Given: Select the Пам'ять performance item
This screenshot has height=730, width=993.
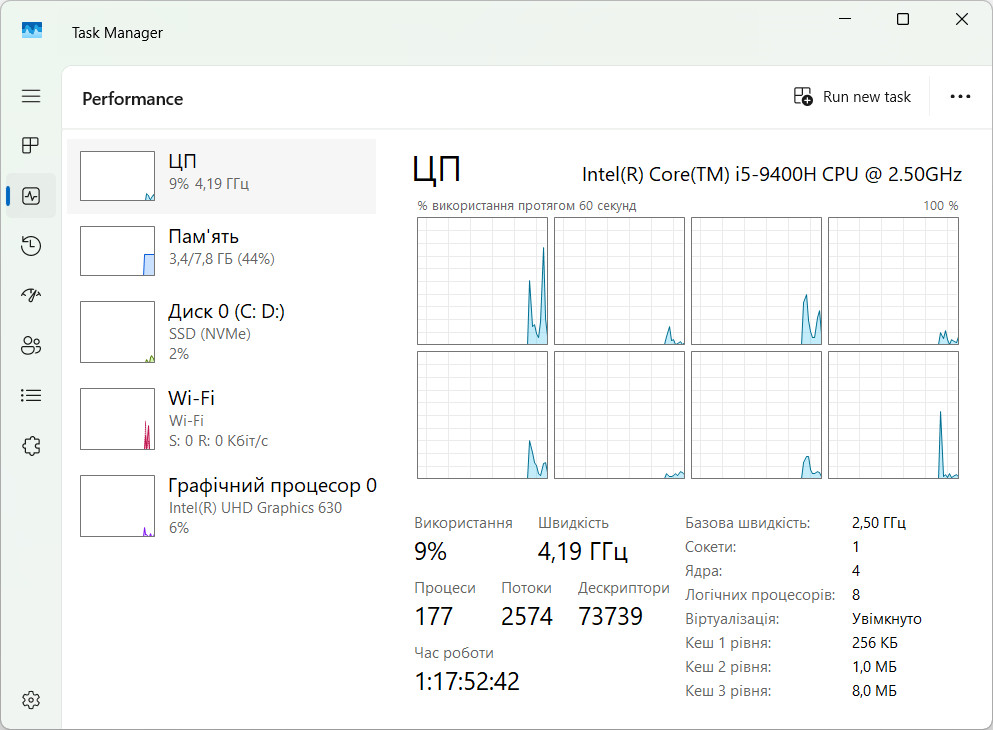Looking at the screenshot, I should [222, 250].
